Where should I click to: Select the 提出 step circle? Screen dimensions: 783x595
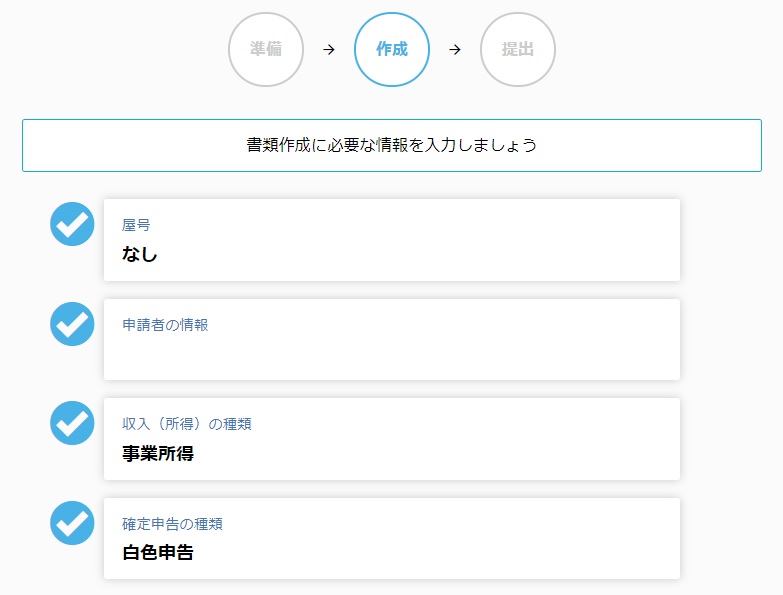[517, 49]
